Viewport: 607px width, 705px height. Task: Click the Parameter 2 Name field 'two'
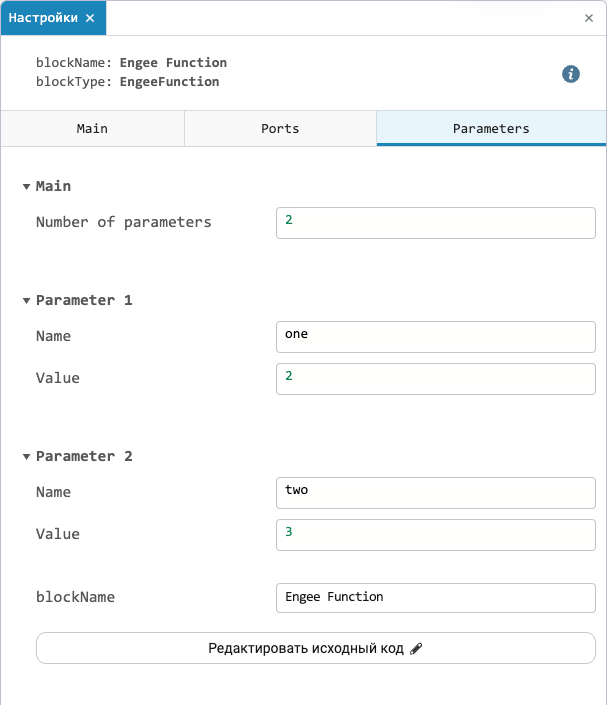pyautogui.click(x=436, y=493)
